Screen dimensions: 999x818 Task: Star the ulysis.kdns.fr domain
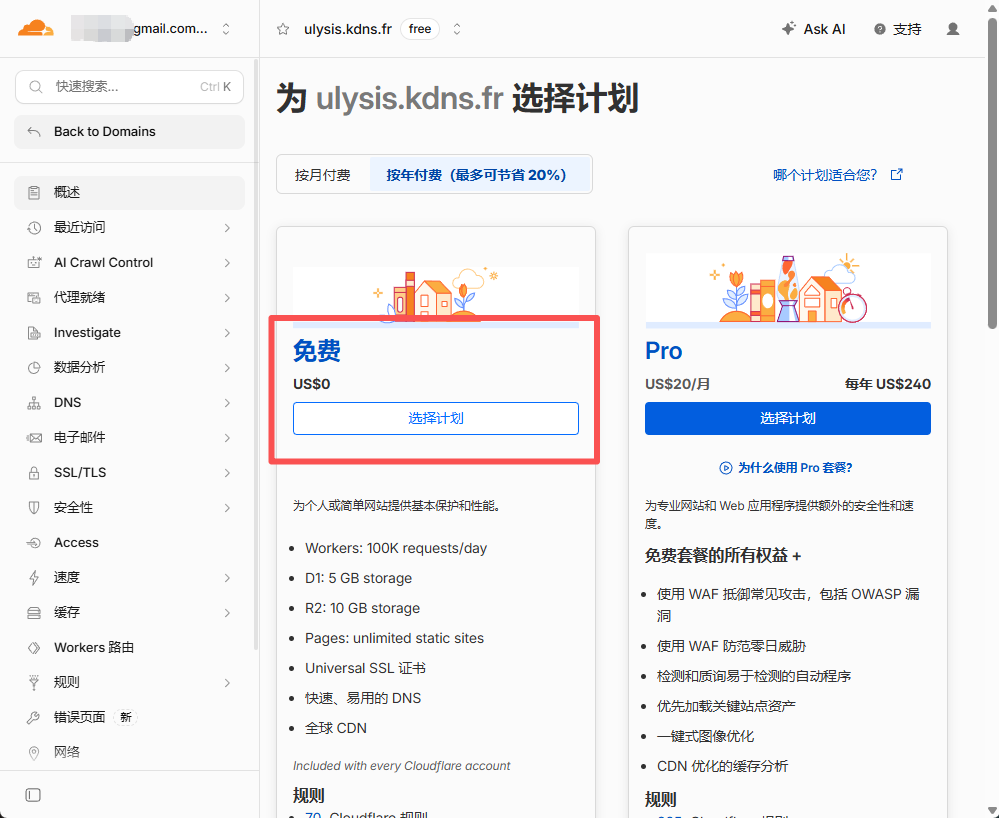(x=283, y=29)
